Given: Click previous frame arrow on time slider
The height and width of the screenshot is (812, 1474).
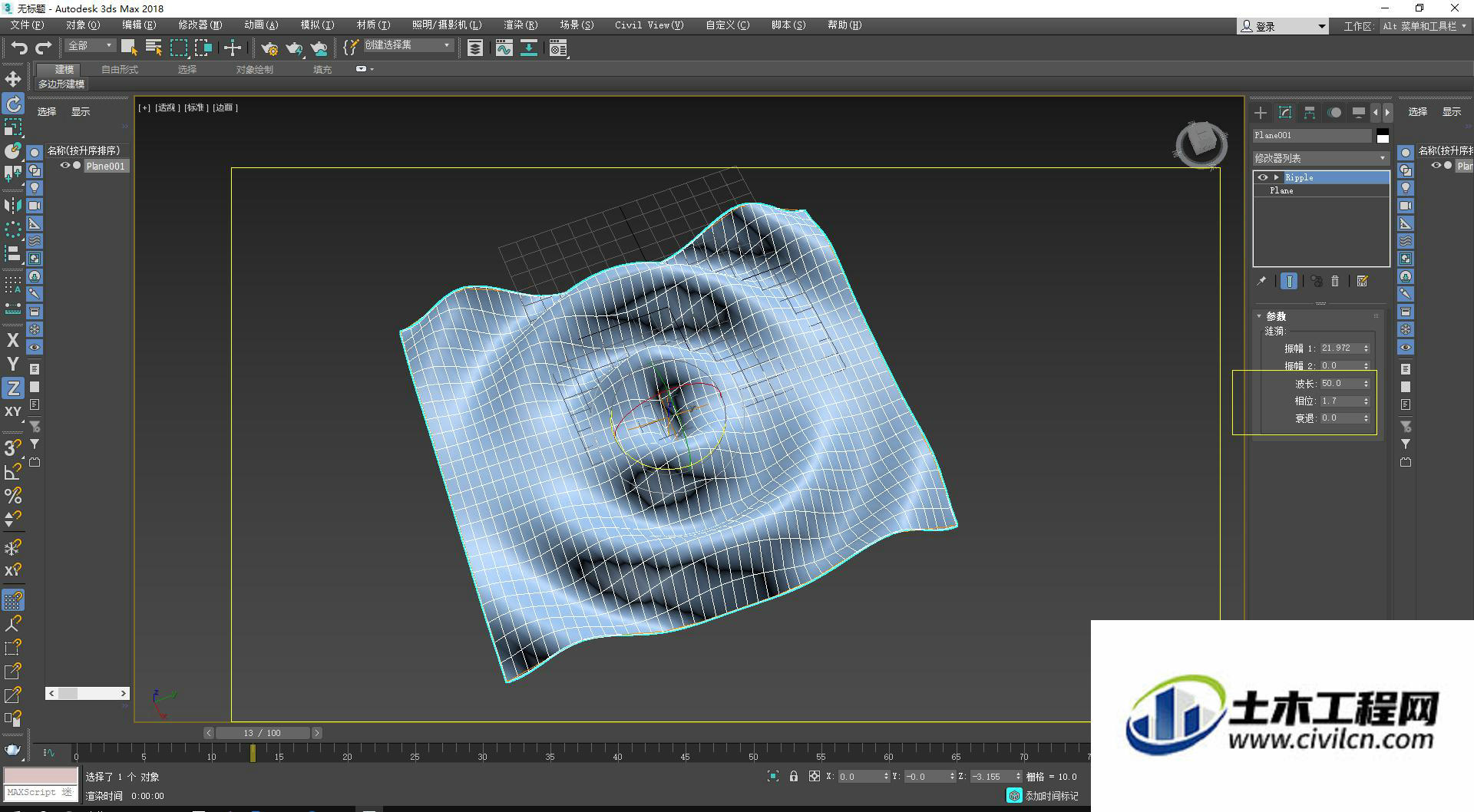Looking at the screenshot, I should (x=209, y=733).
